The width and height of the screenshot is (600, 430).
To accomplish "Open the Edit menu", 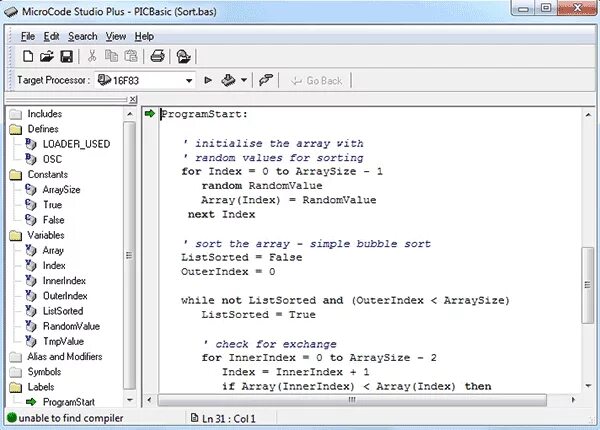I will [51, 36].
